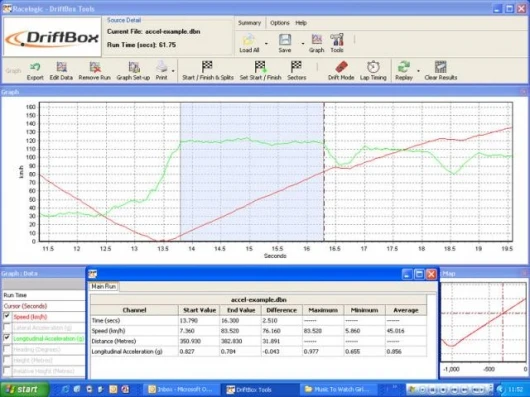This screenshot has width=530, height=397.
Task: Click the shaded selection region on graph
Action: click(252, 172)
